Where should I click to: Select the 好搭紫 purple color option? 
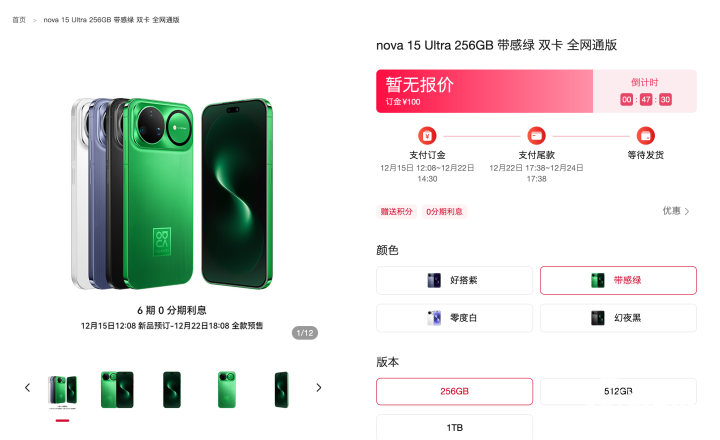[x=454, y=280]
